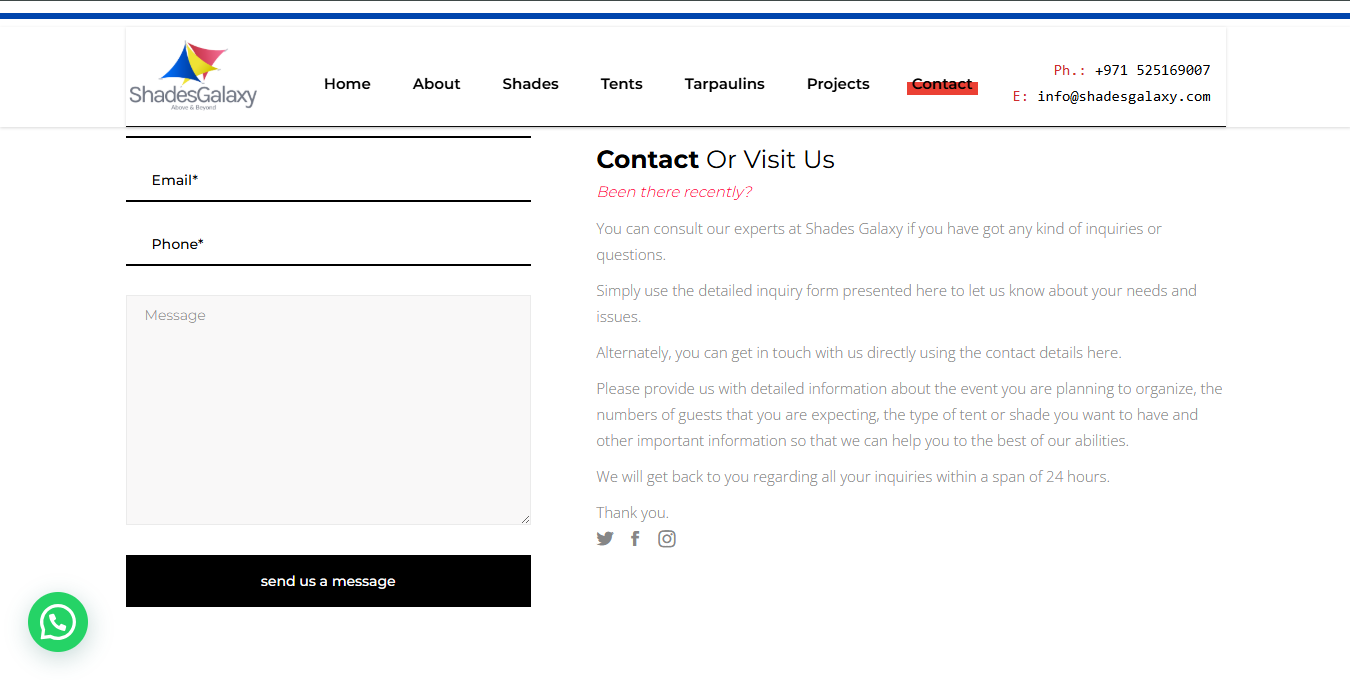
Task: Click inside the Message text area
Action: [328, 410]
